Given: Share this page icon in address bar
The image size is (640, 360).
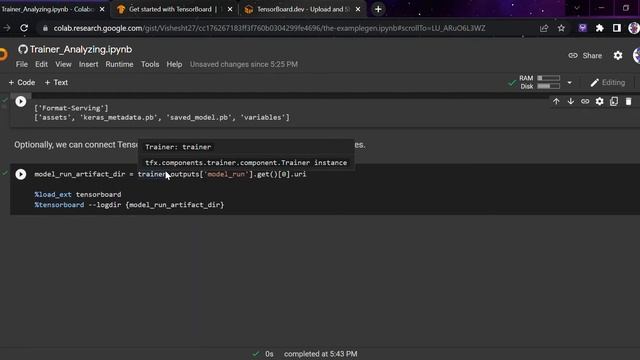Looking at the screenshot, I should [x=544, y=28].
